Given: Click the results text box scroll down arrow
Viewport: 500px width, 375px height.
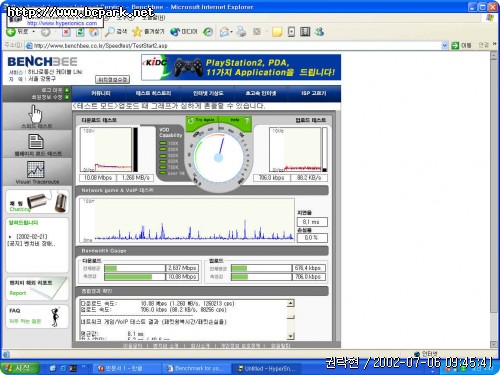Looking at the screenshot, I should click(x=290, y=336).
